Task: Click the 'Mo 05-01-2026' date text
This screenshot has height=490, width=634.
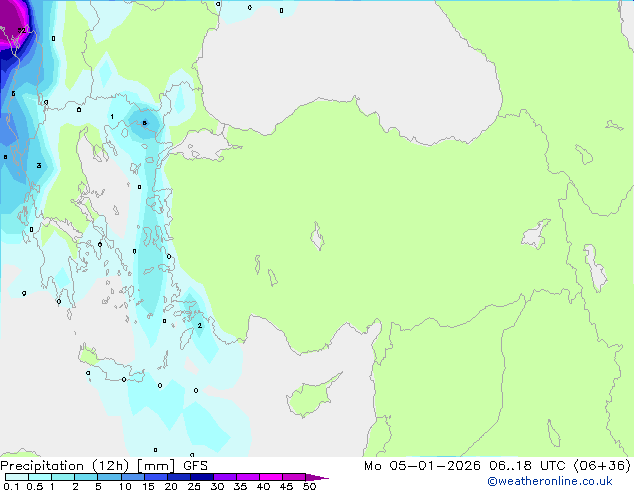Action: tap(422, 466)
